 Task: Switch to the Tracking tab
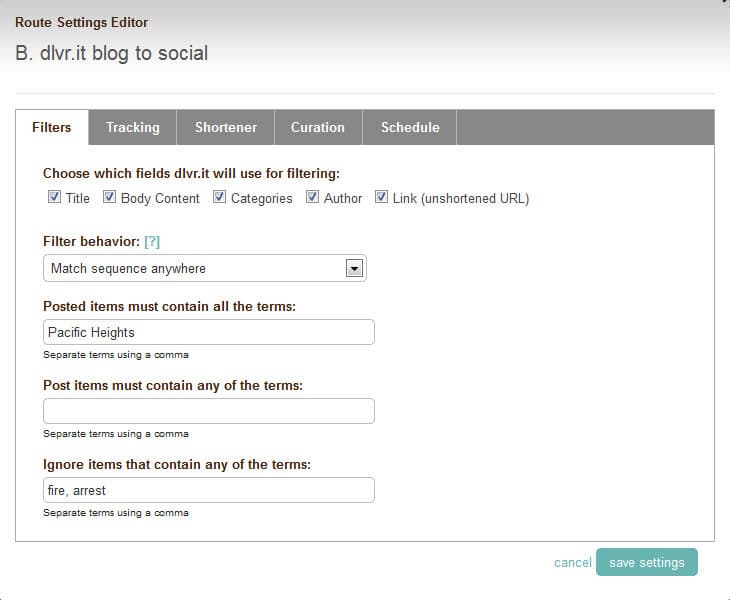click(133, 127)
